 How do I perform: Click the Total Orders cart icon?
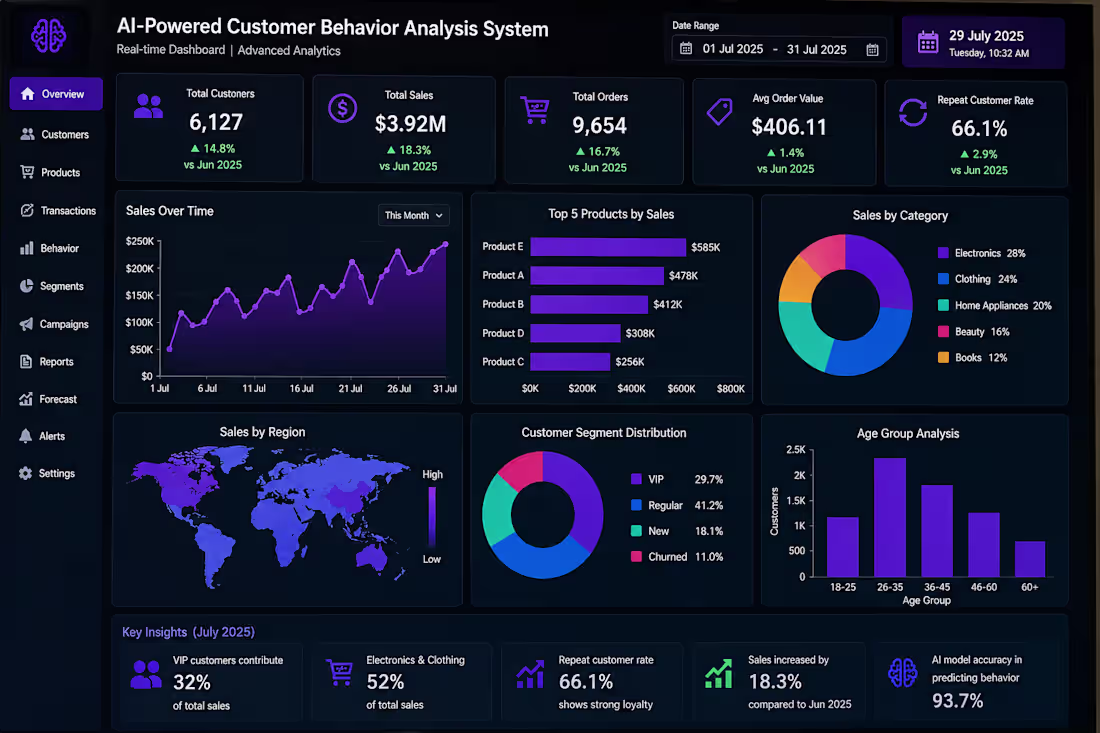[x=535, y=110]
